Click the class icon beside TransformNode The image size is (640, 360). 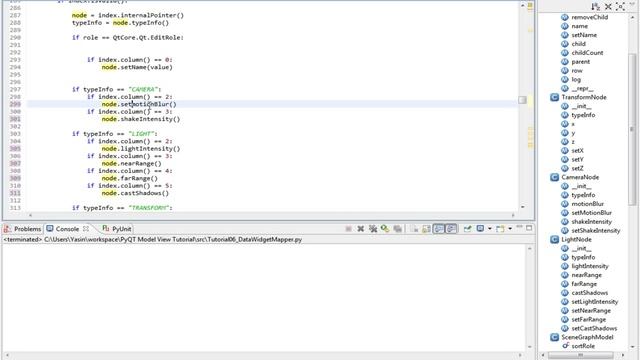[x=554, y=97]
